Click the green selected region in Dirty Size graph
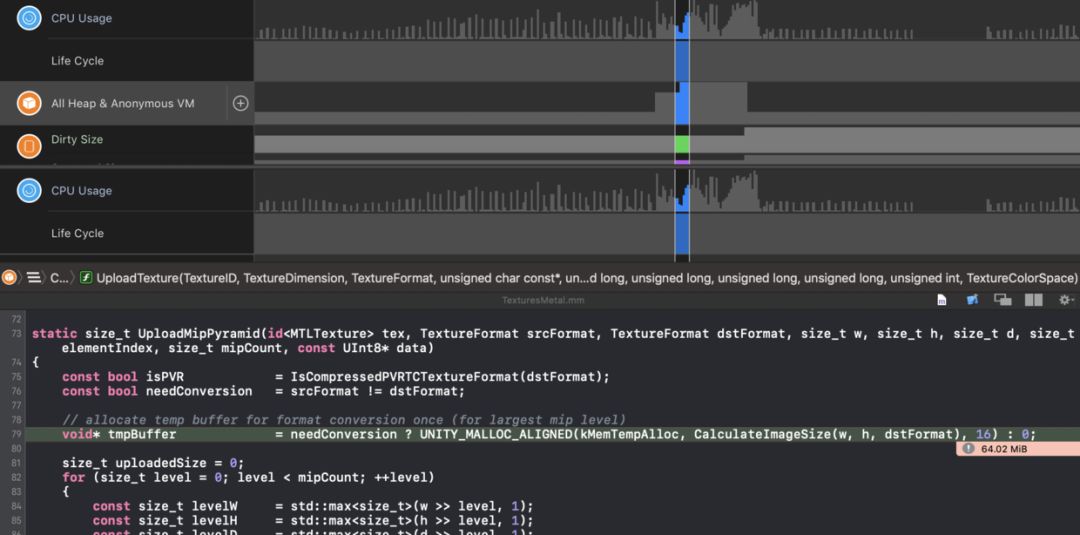 pyautogui.click(x=682, y=145)
